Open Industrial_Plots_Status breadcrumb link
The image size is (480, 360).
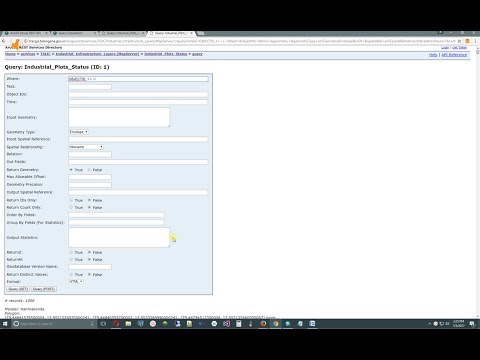coord(166,54)
